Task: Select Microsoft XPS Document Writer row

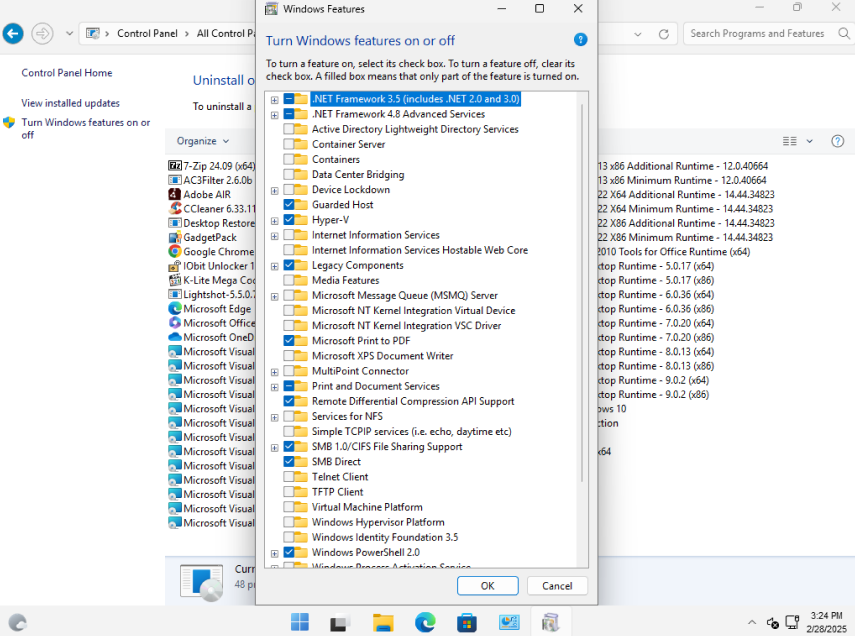Action: coord(382,356)
